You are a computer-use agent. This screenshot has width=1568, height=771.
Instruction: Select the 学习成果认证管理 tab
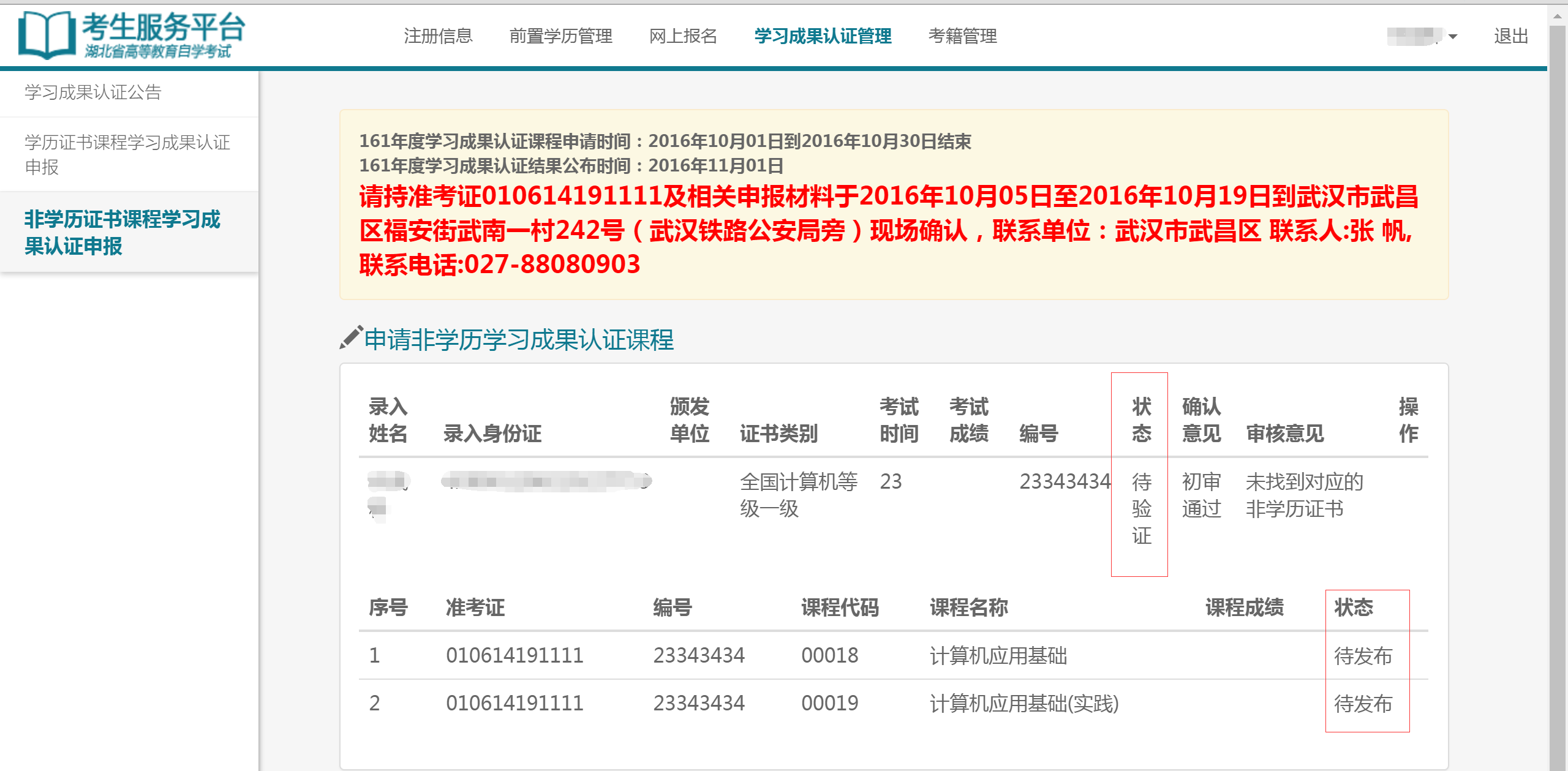823,37
